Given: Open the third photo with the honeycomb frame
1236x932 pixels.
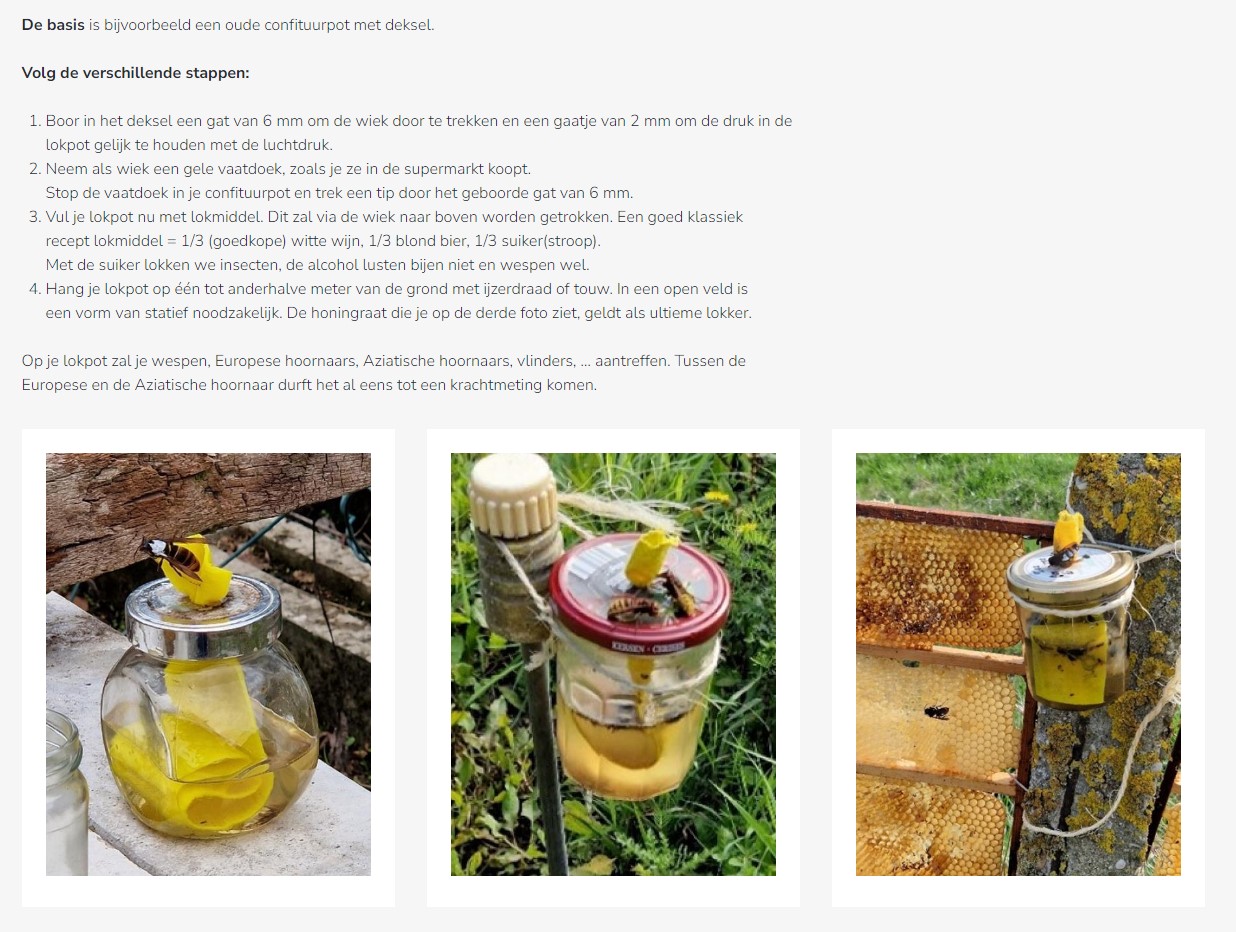Looking at the screenshot, I should click(x=1018, y=664).
